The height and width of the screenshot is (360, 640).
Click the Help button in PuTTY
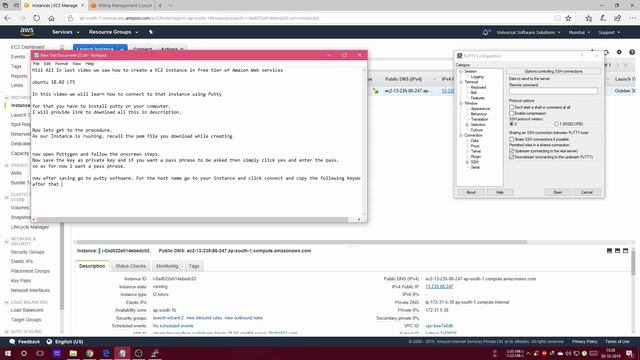500,192
